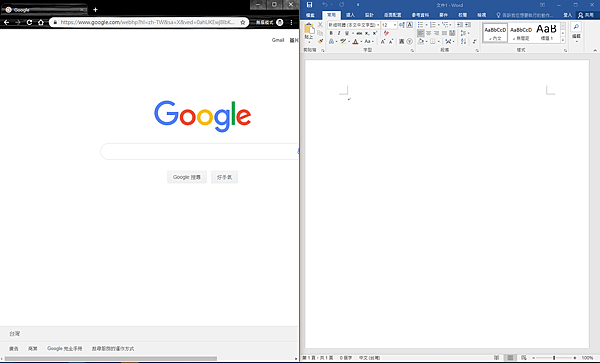Image resolution: width=600 pixels, height=363 pixels.
Task: Switch to the Mailings tab in Word
Action: [443, 15]
